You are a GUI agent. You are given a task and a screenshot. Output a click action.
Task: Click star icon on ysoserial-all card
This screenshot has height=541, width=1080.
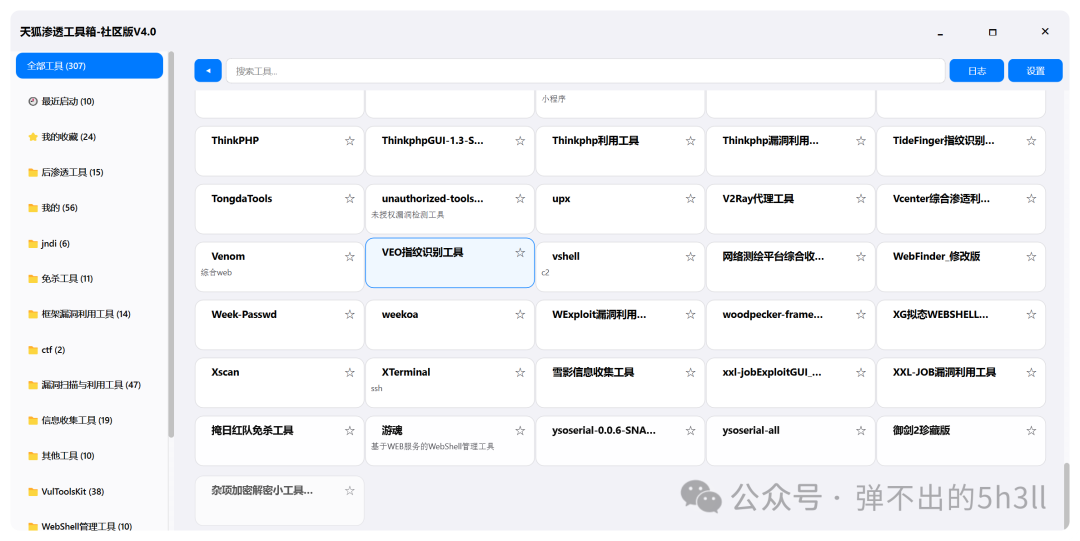coord(861,431)
